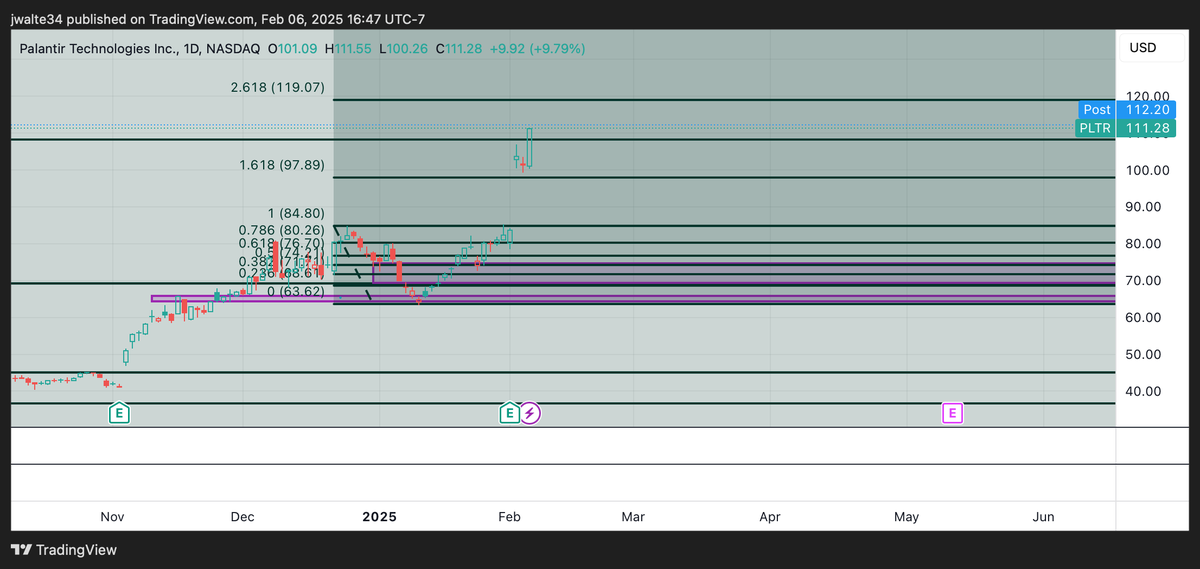
Task: Click the open value O101.09
Action: 293,48
